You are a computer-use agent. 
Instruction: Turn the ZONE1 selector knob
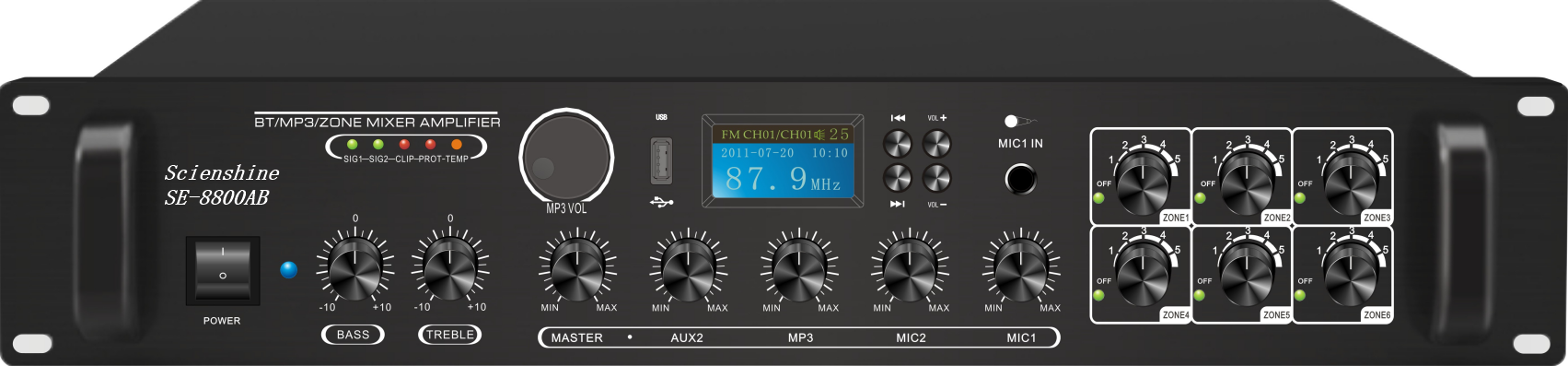tap(1143, 183)
